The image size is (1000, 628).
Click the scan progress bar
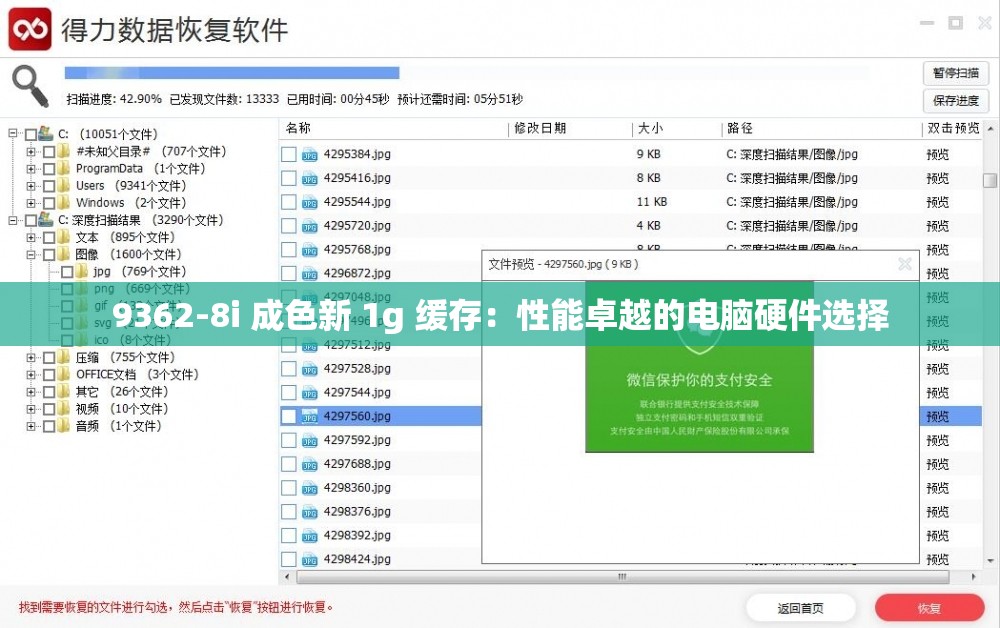[230, 72]
